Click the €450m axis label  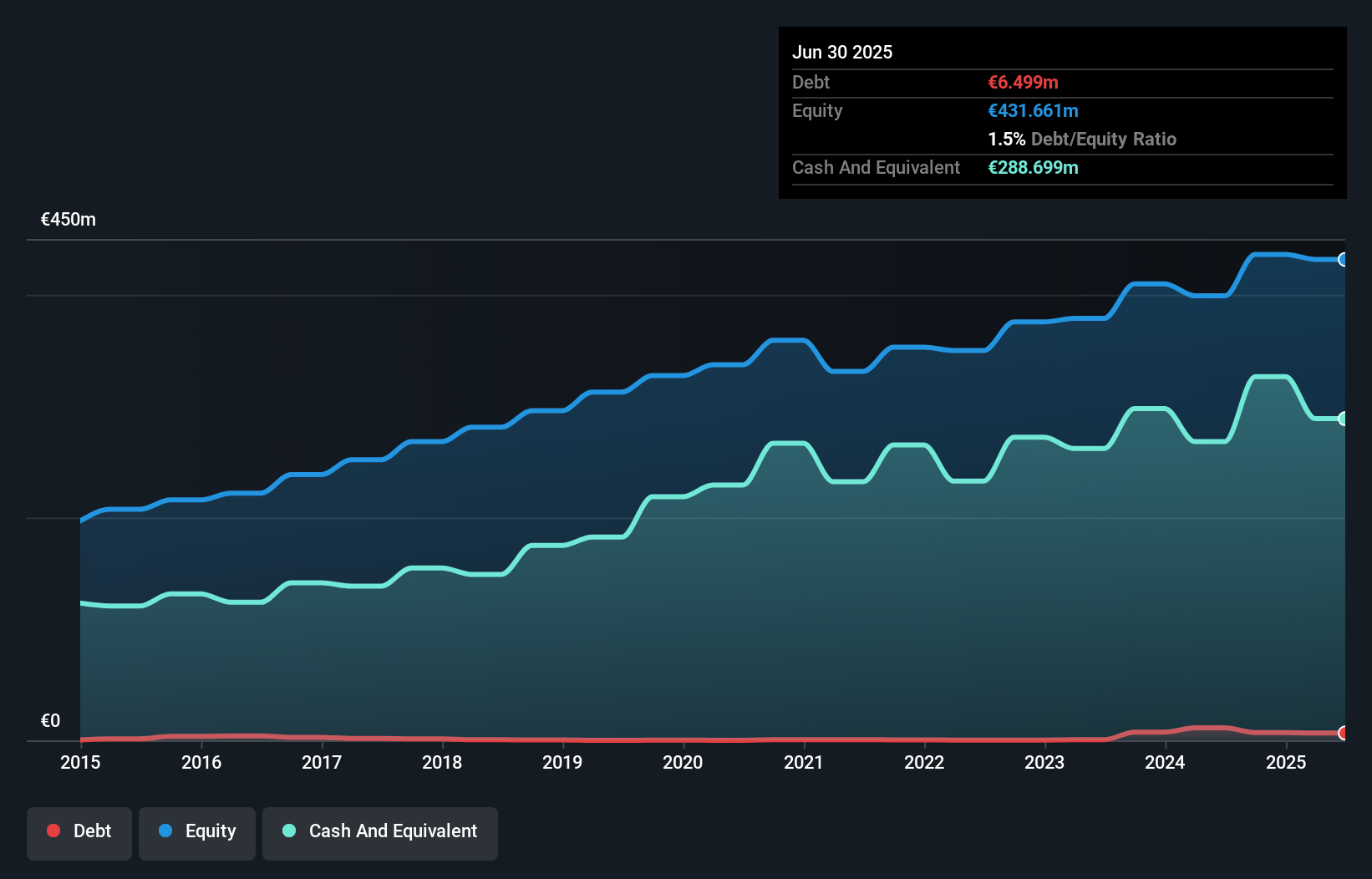pos(67,218)
